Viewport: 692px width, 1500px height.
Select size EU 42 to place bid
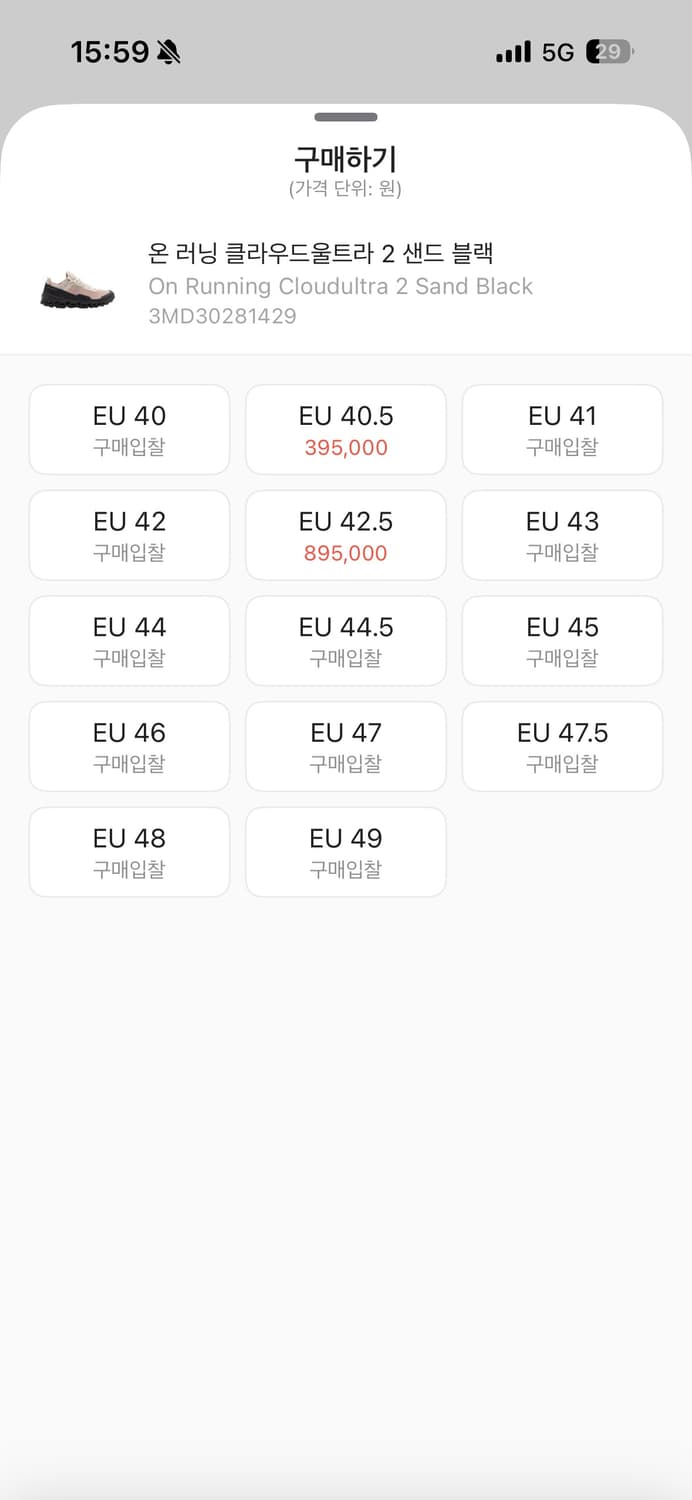click(129, 535)
